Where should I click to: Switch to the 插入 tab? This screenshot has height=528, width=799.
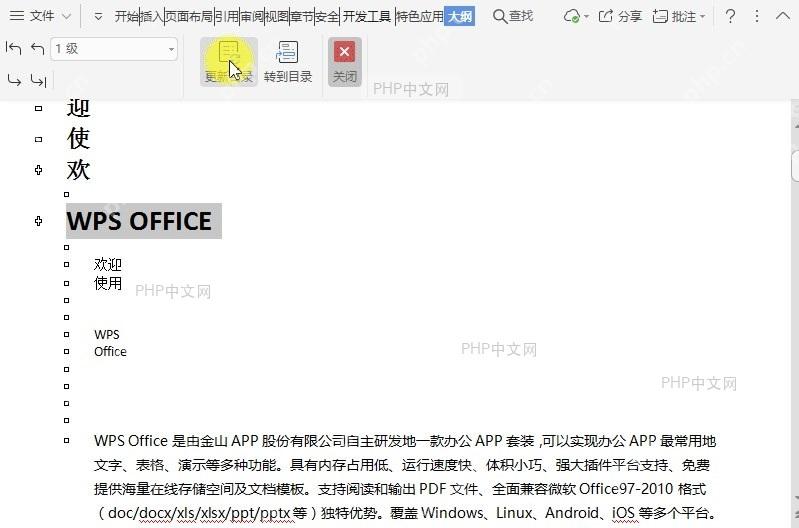pos(151,16)
